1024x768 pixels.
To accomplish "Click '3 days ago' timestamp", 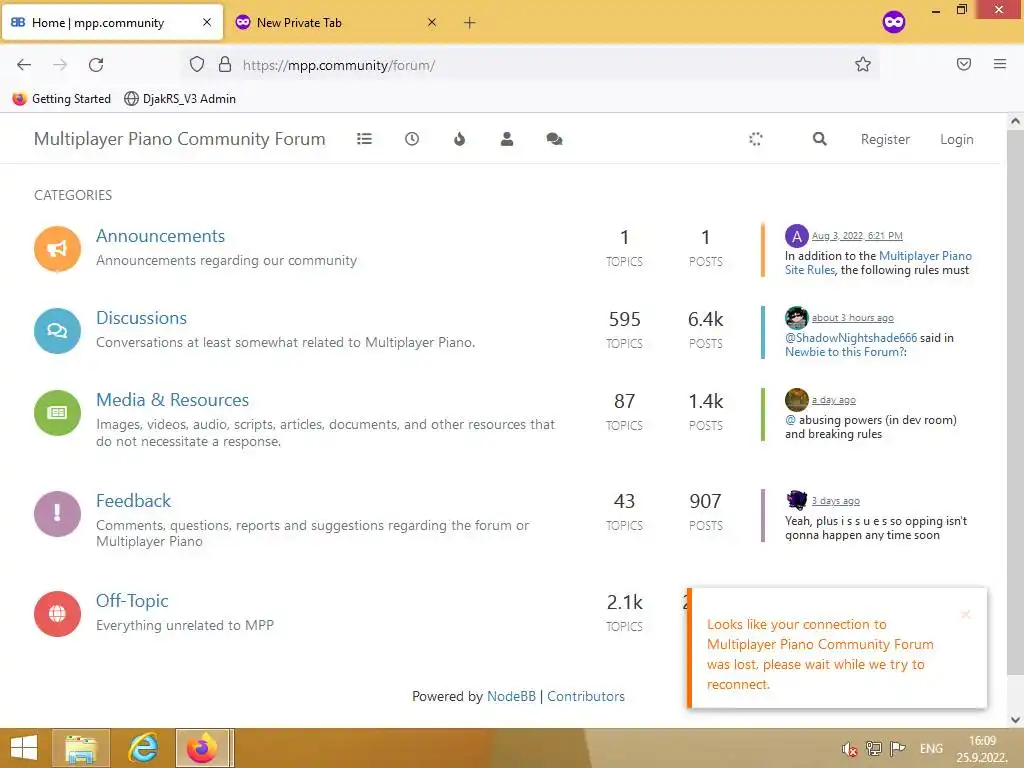I will click(835, 501).
